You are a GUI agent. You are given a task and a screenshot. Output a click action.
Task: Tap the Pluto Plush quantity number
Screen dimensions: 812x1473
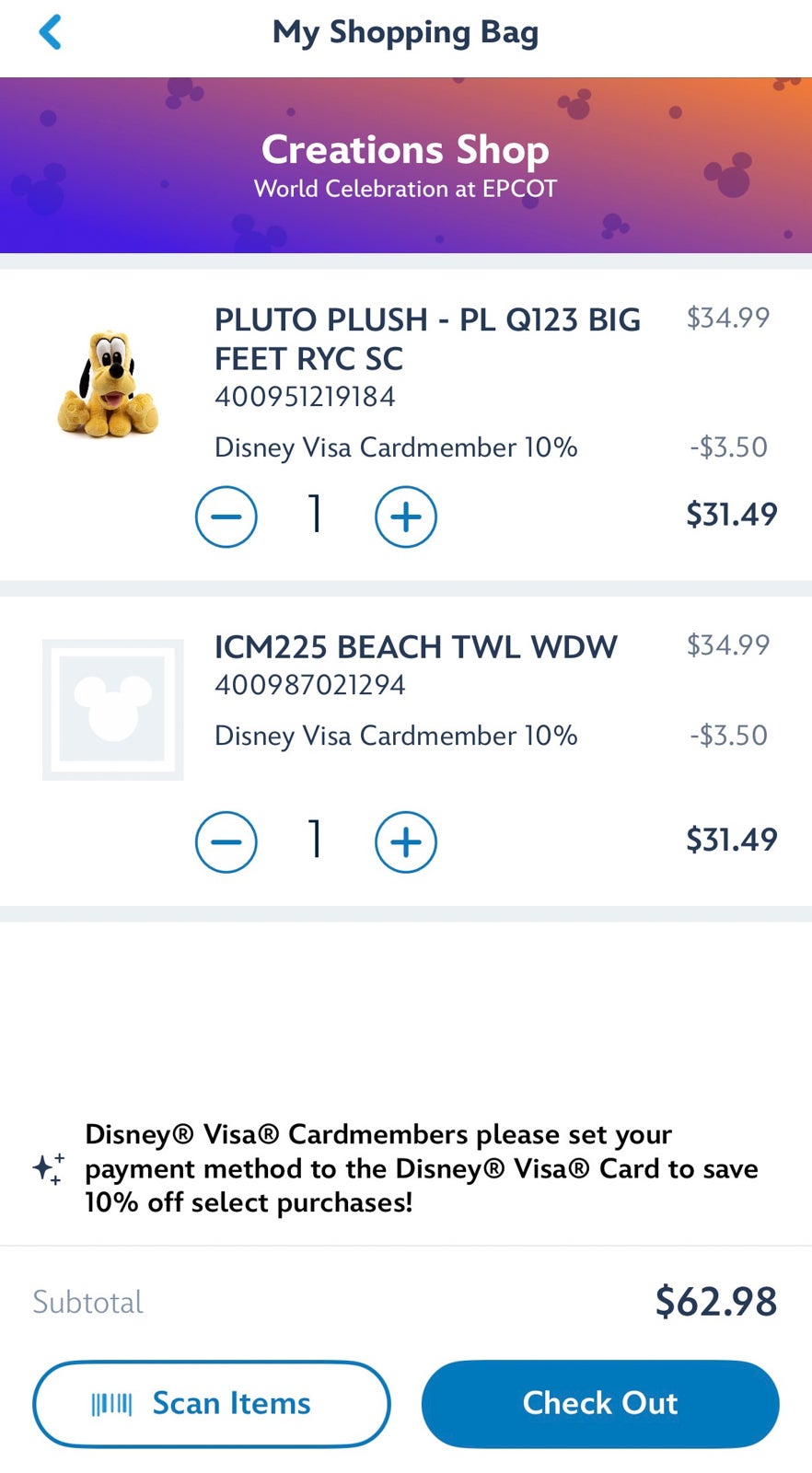316,514
